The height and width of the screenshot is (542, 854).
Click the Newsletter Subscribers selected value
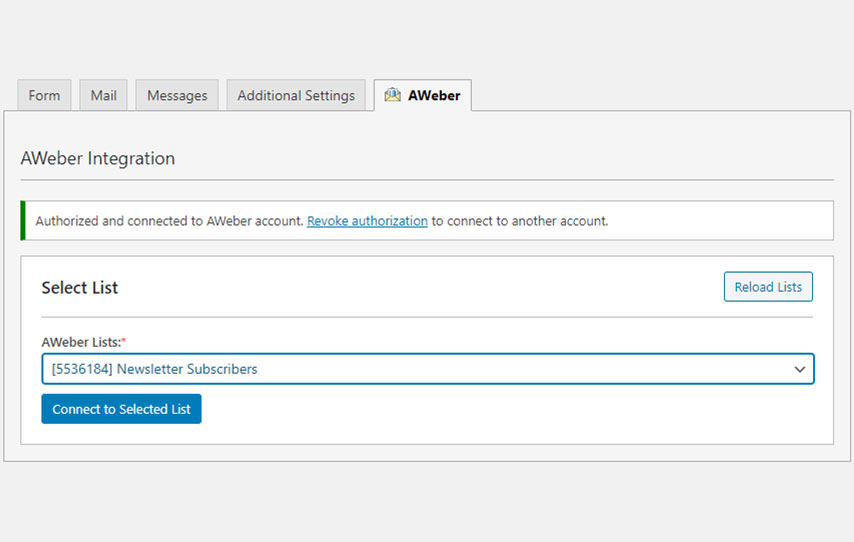point(187,369)
